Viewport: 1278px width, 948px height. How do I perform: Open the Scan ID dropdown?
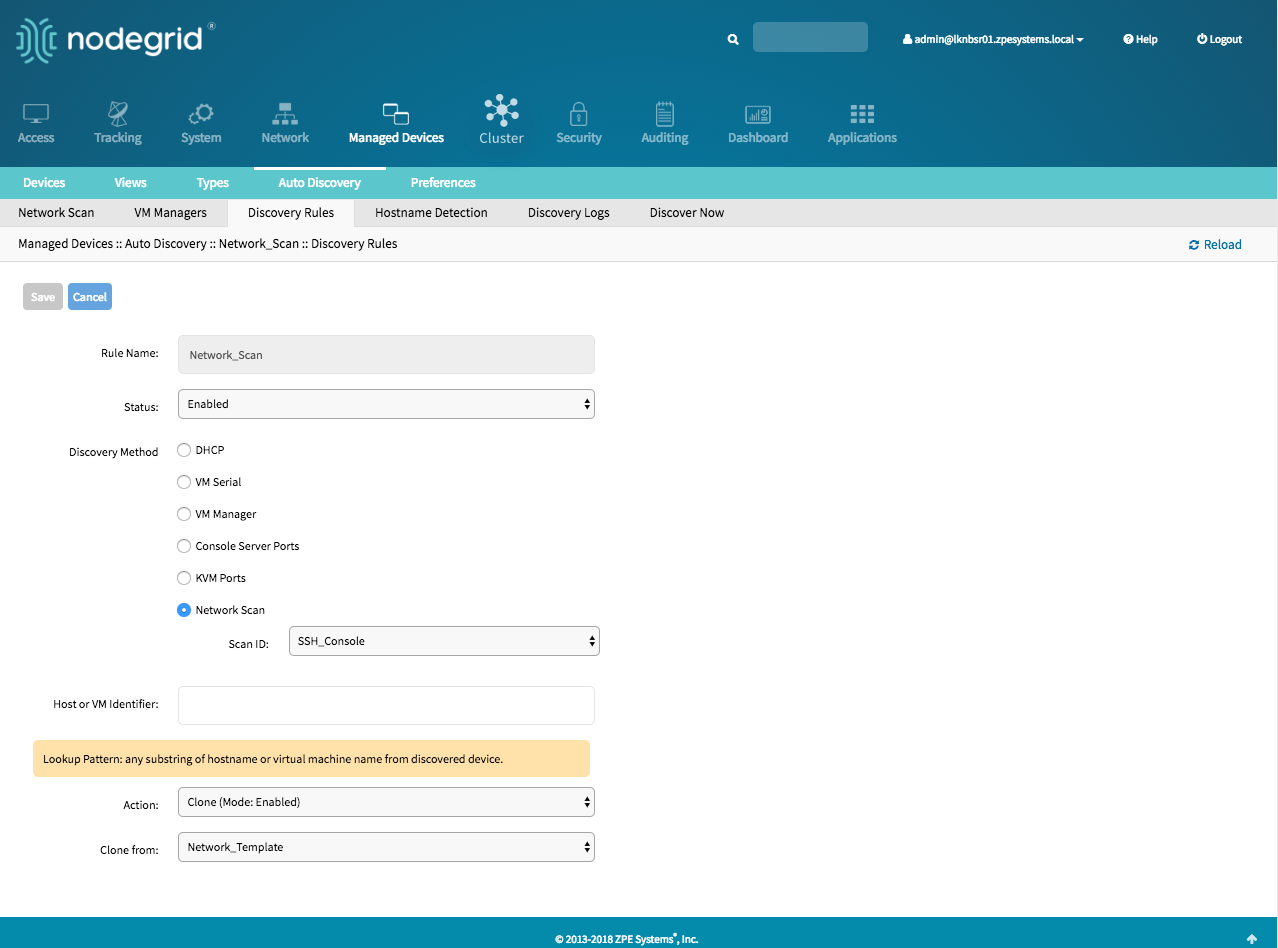coord(444,641)
